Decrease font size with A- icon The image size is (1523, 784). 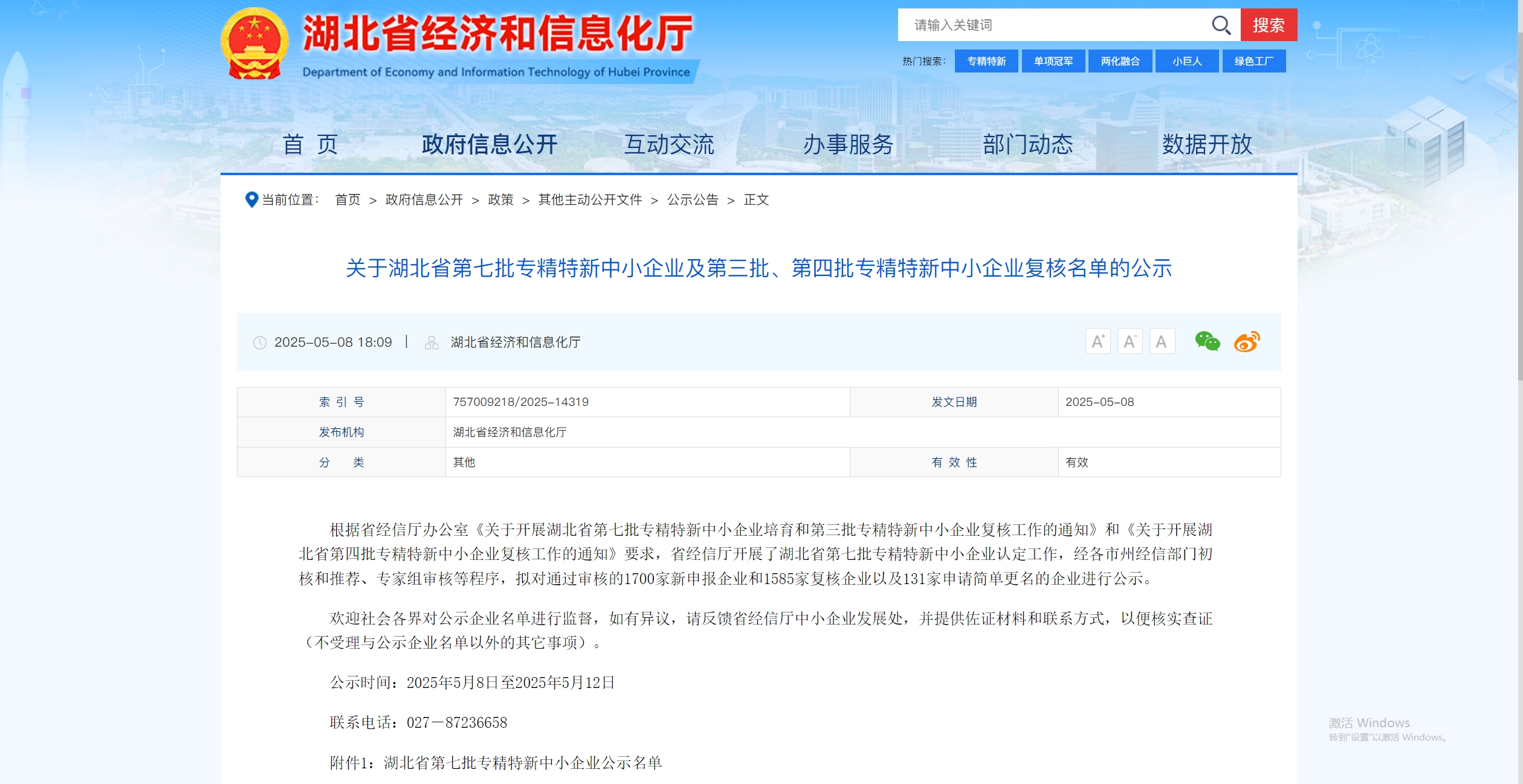coord(1130,342)
